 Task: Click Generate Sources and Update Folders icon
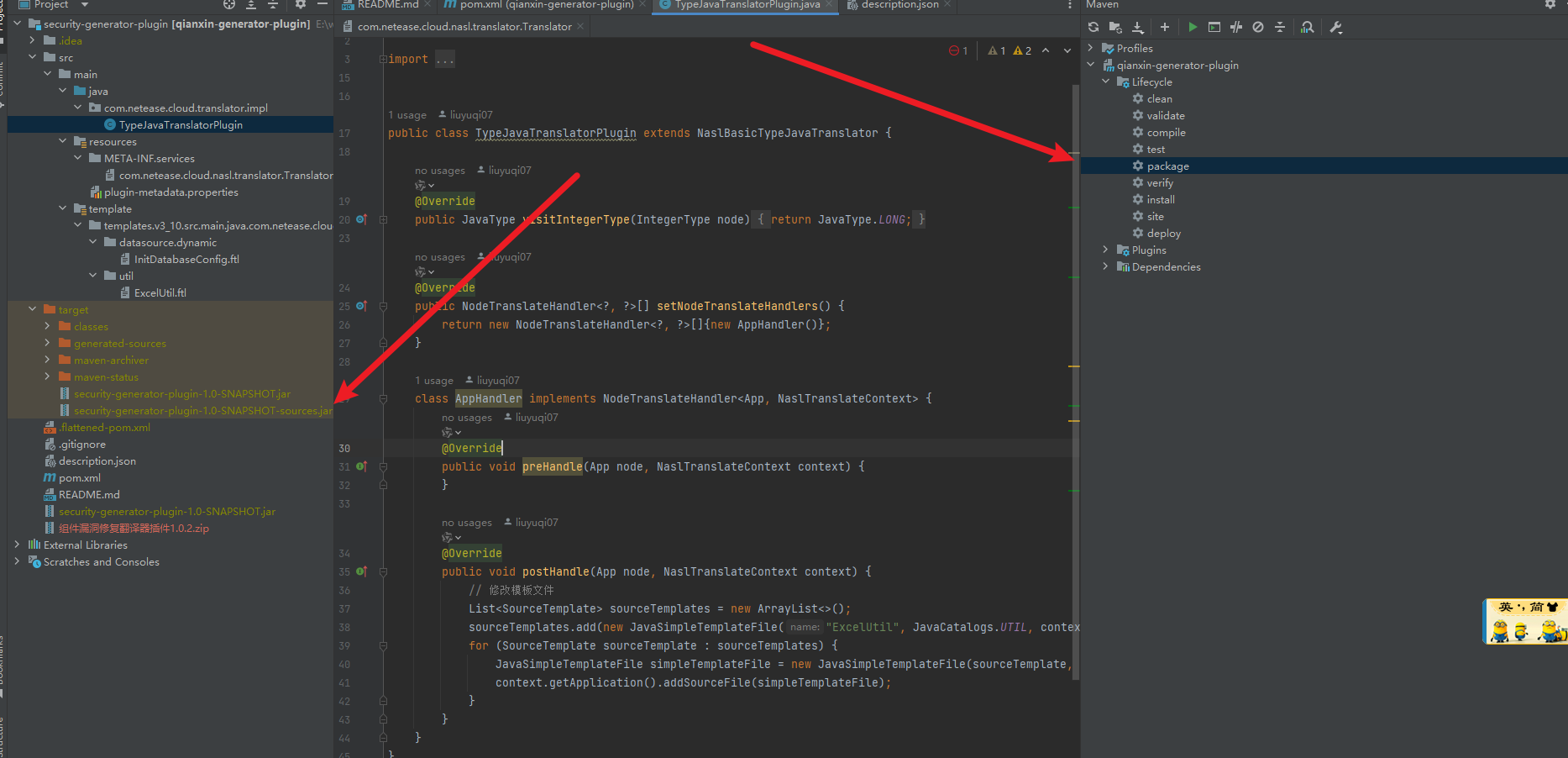click(1115, 28)
